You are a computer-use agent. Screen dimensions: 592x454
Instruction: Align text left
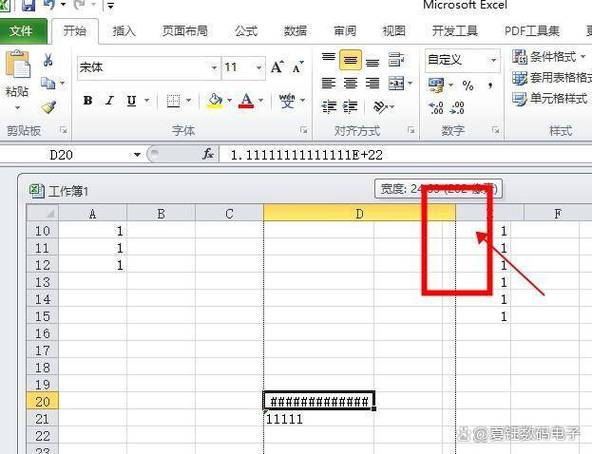pyautogui.click(x=328, y=83)
